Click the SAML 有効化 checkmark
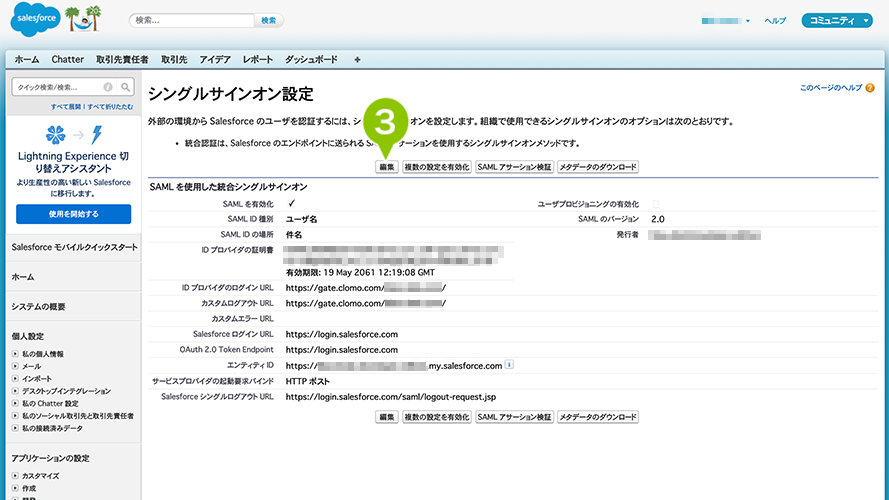 coord(291,204)
